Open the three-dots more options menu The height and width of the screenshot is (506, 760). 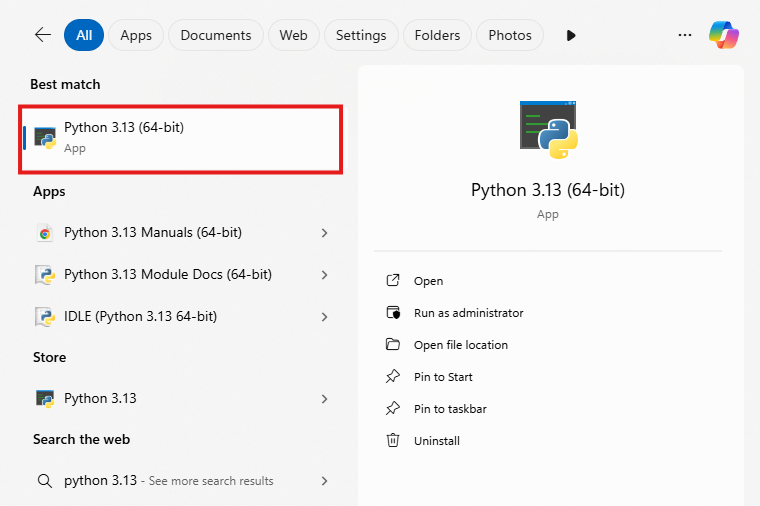point(685,35)
